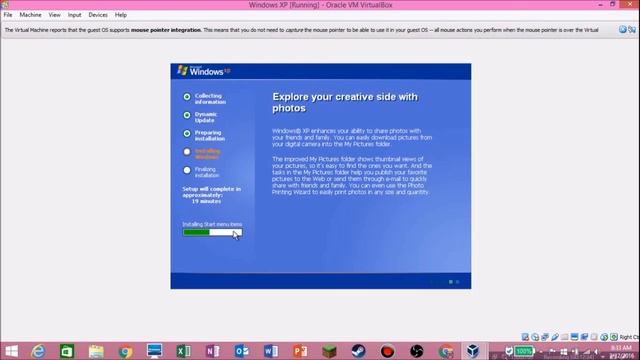This screenshot has height=360, width=640.
Task: Launch Excel from the taskbar
Action: [x=184, y=351]
